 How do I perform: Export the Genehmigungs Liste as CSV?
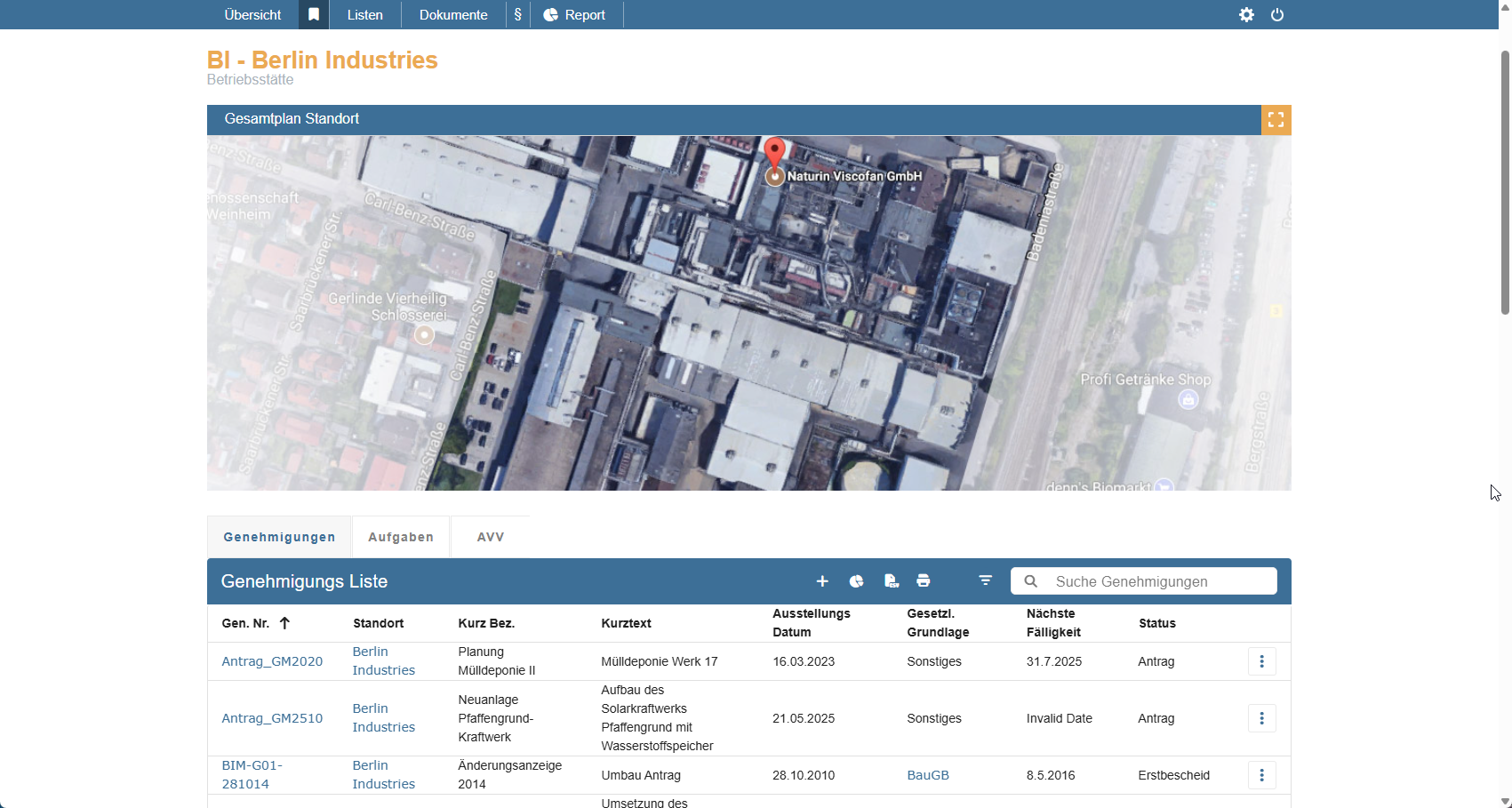[x=891, y=581]
